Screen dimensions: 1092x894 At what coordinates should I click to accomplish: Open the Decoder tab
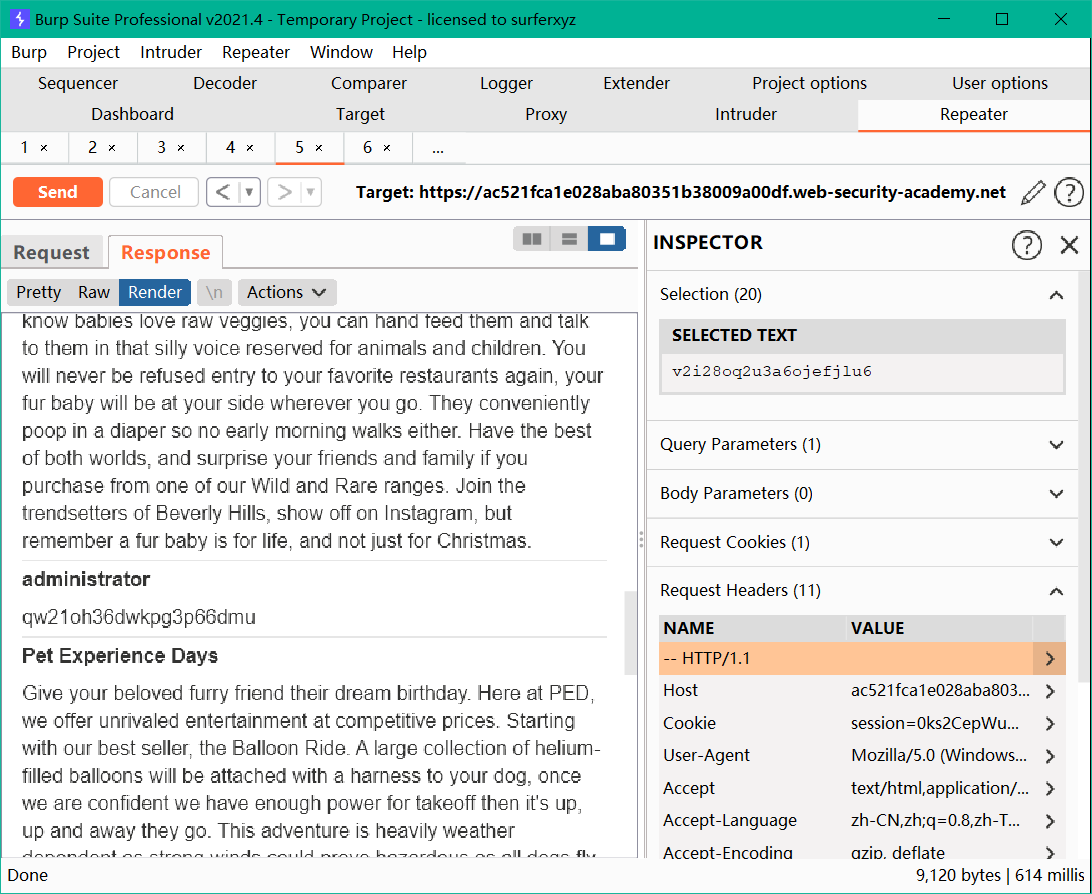pyautogui.click(x=225, y=84)
